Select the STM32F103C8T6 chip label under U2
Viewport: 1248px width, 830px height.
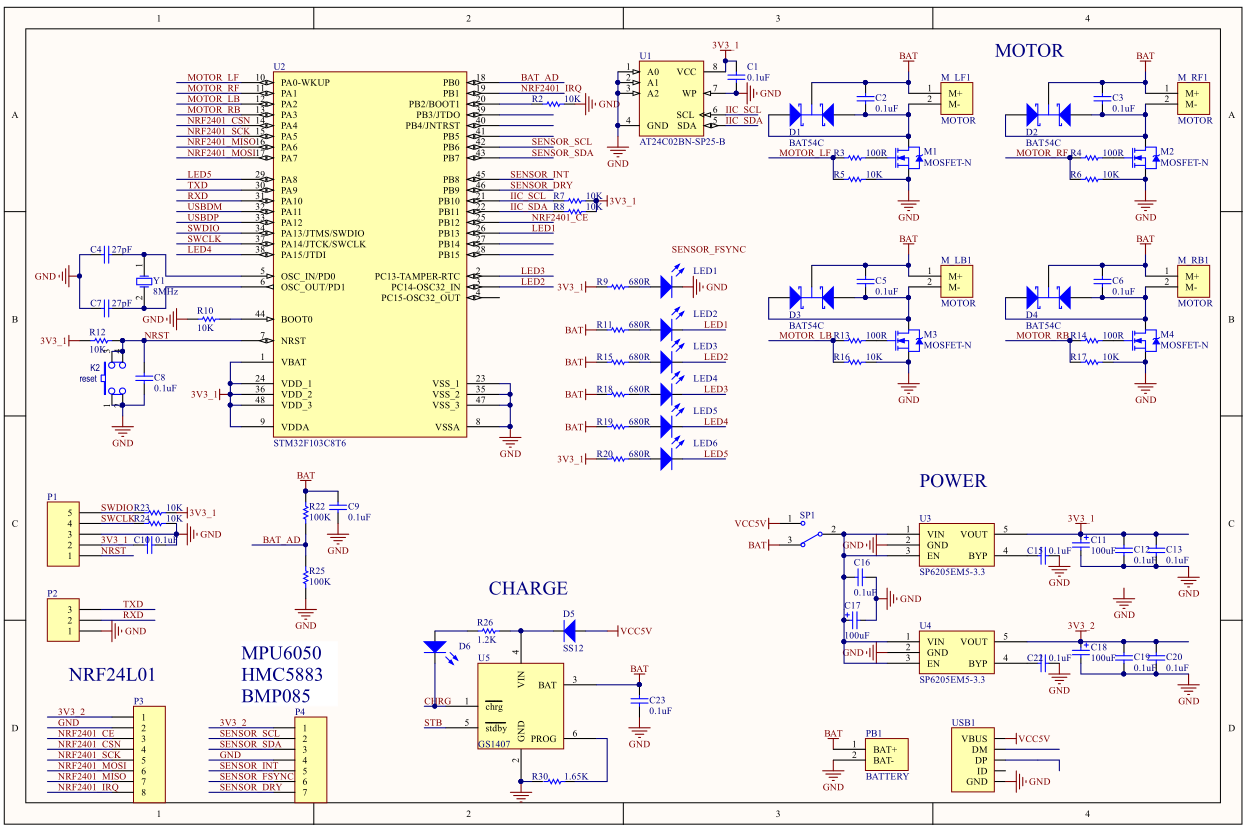(310, 442)
